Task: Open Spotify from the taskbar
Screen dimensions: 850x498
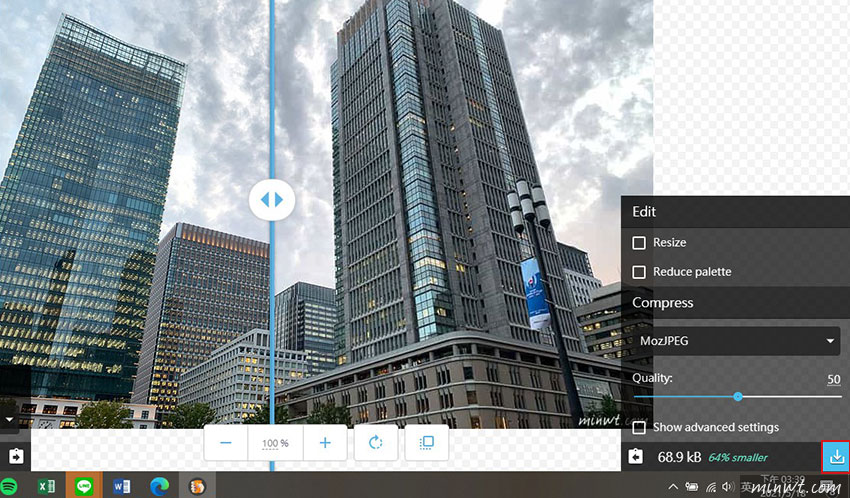Action: click(x=9, y=487)
